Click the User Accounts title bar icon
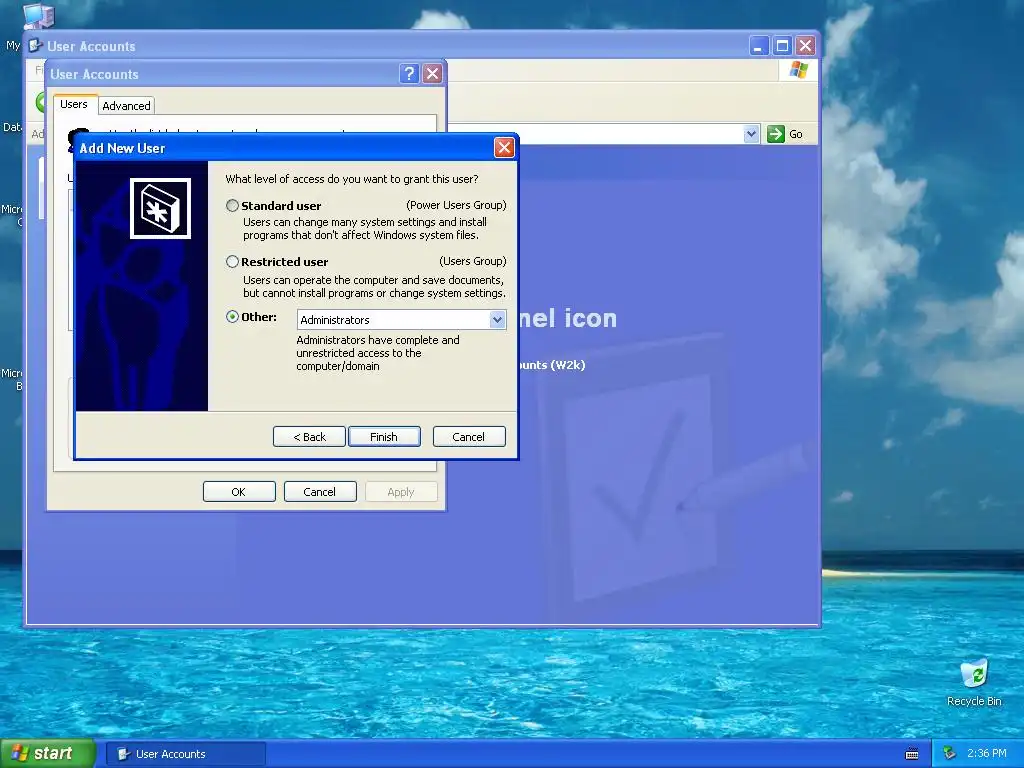The width and height of the screenshot is (1024, 768). pyautogui.click(x=36, y=46)
